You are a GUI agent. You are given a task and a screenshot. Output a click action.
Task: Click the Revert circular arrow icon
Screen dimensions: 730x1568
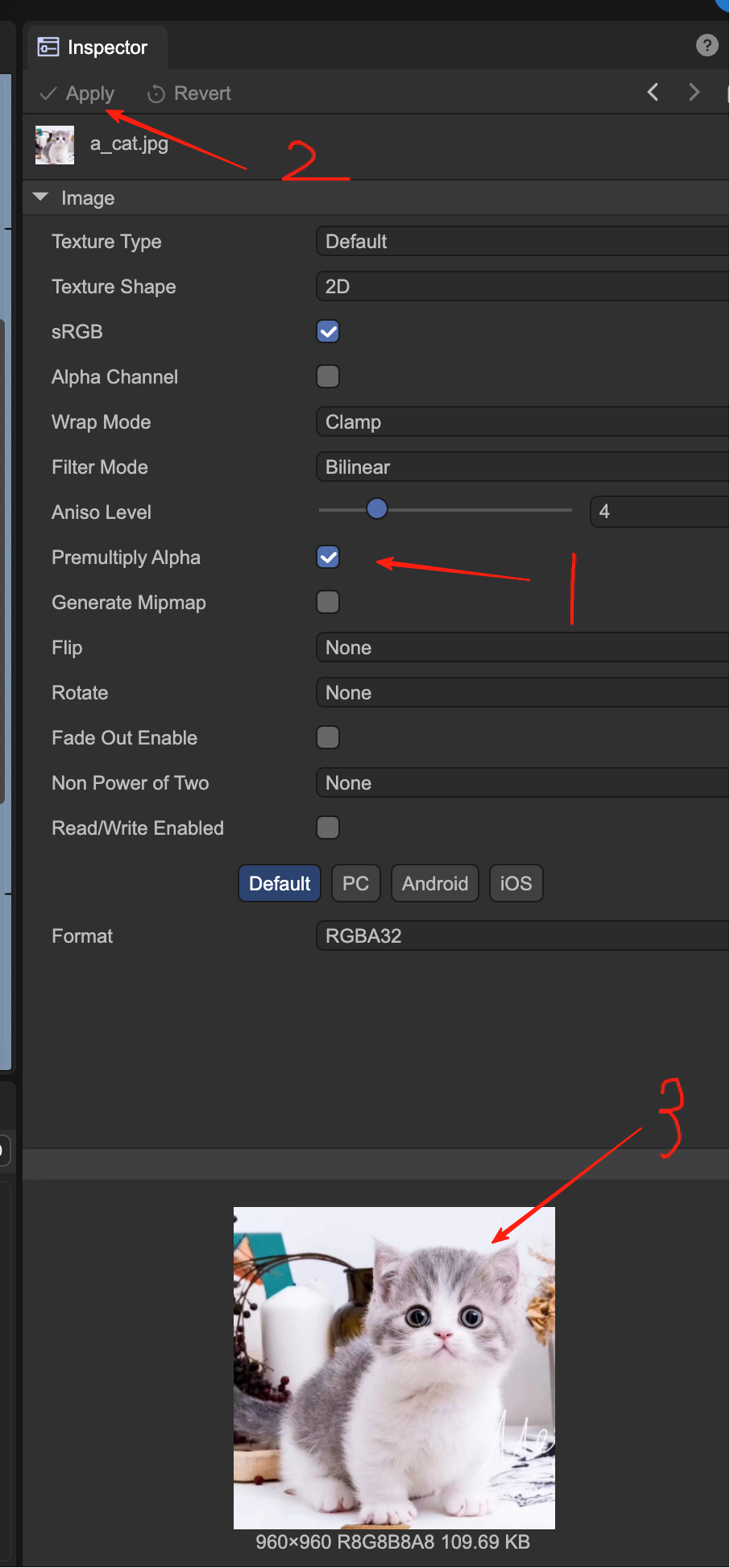point(156,94)
